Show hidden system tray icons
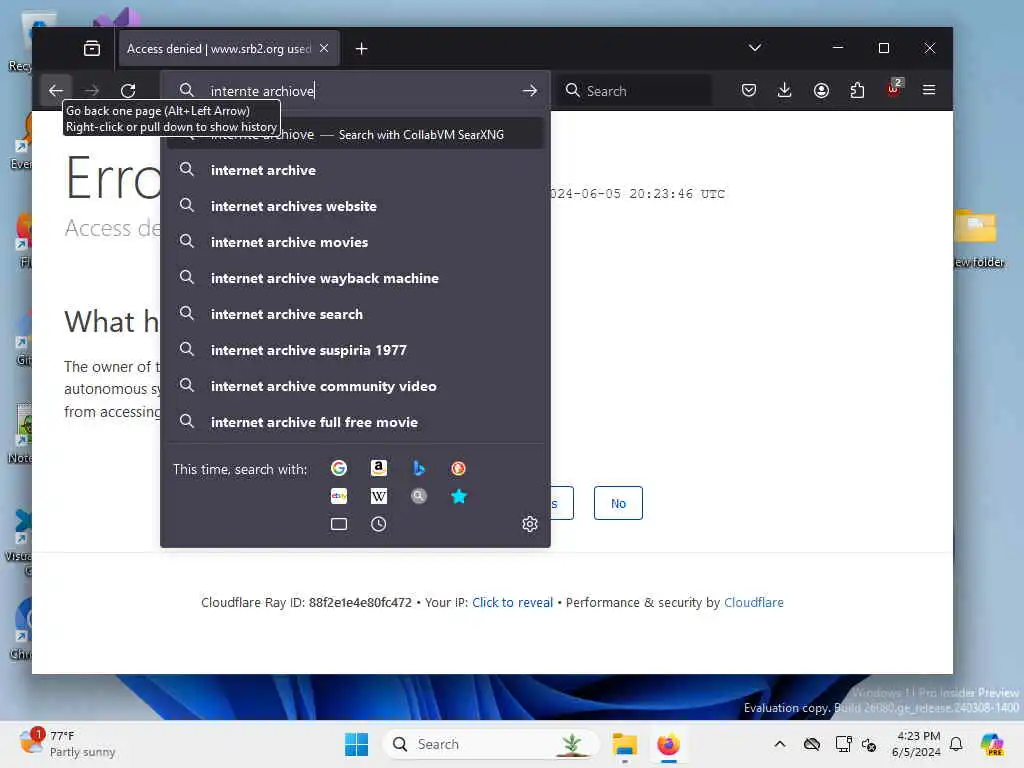Viewport: 1024px width, 768px height. [x=780, y=744]
